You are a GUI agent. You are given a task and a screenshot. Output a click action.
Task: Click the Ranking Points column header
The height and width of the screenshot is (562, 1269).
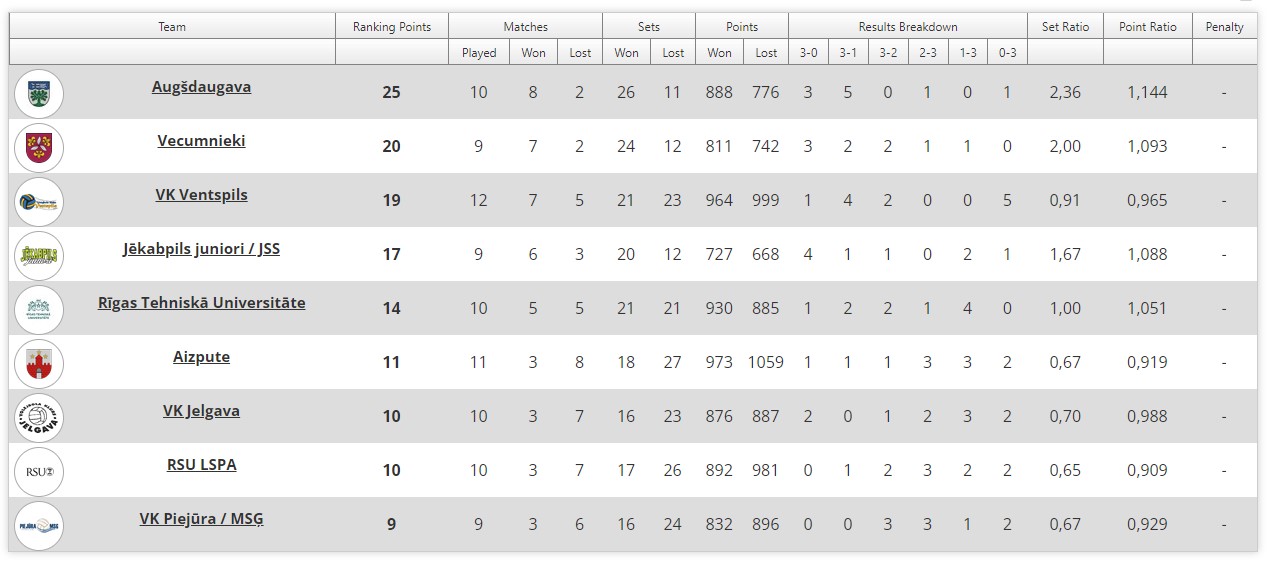pos(391,27)
